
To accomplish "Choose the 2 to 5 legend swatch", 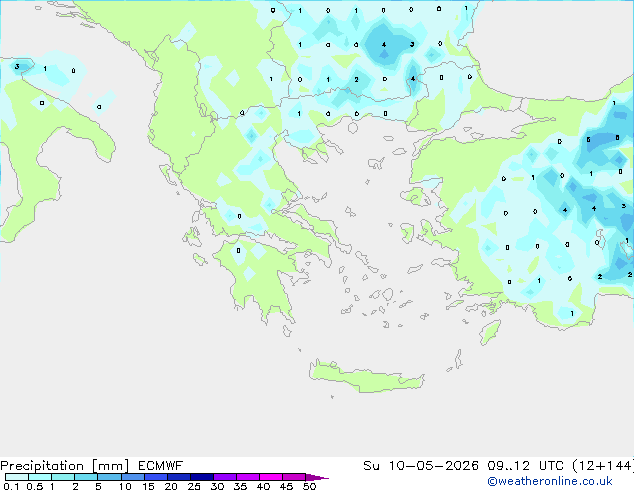I will tap(86, 477).
